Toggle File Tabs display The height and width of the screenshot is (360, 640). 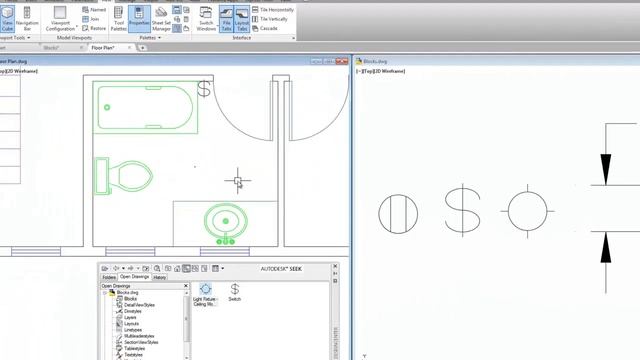[226, 19]
